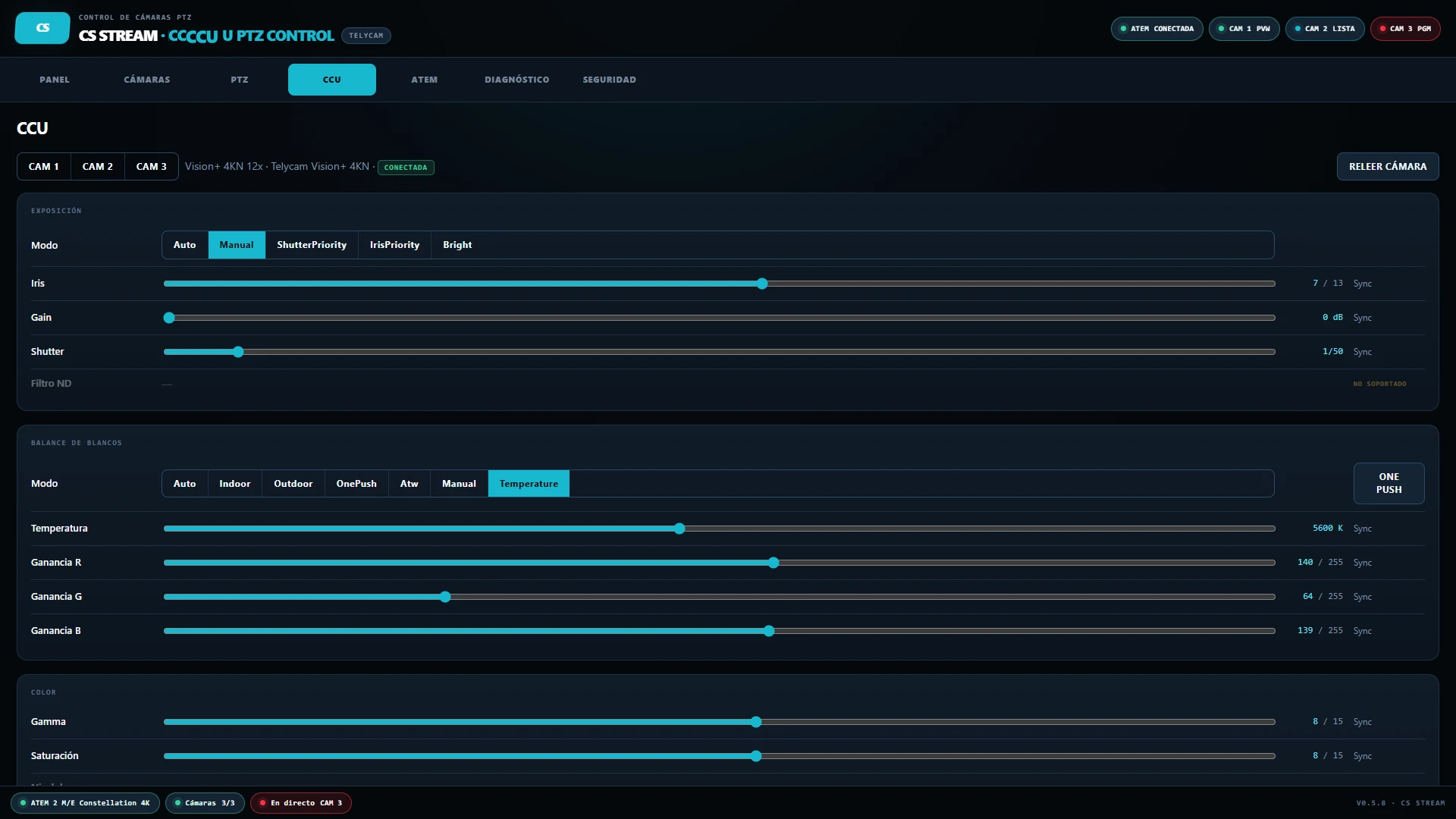Click Sync on the Iris row
This screenshot has height=819, width=1456.
pos(1363,284)
